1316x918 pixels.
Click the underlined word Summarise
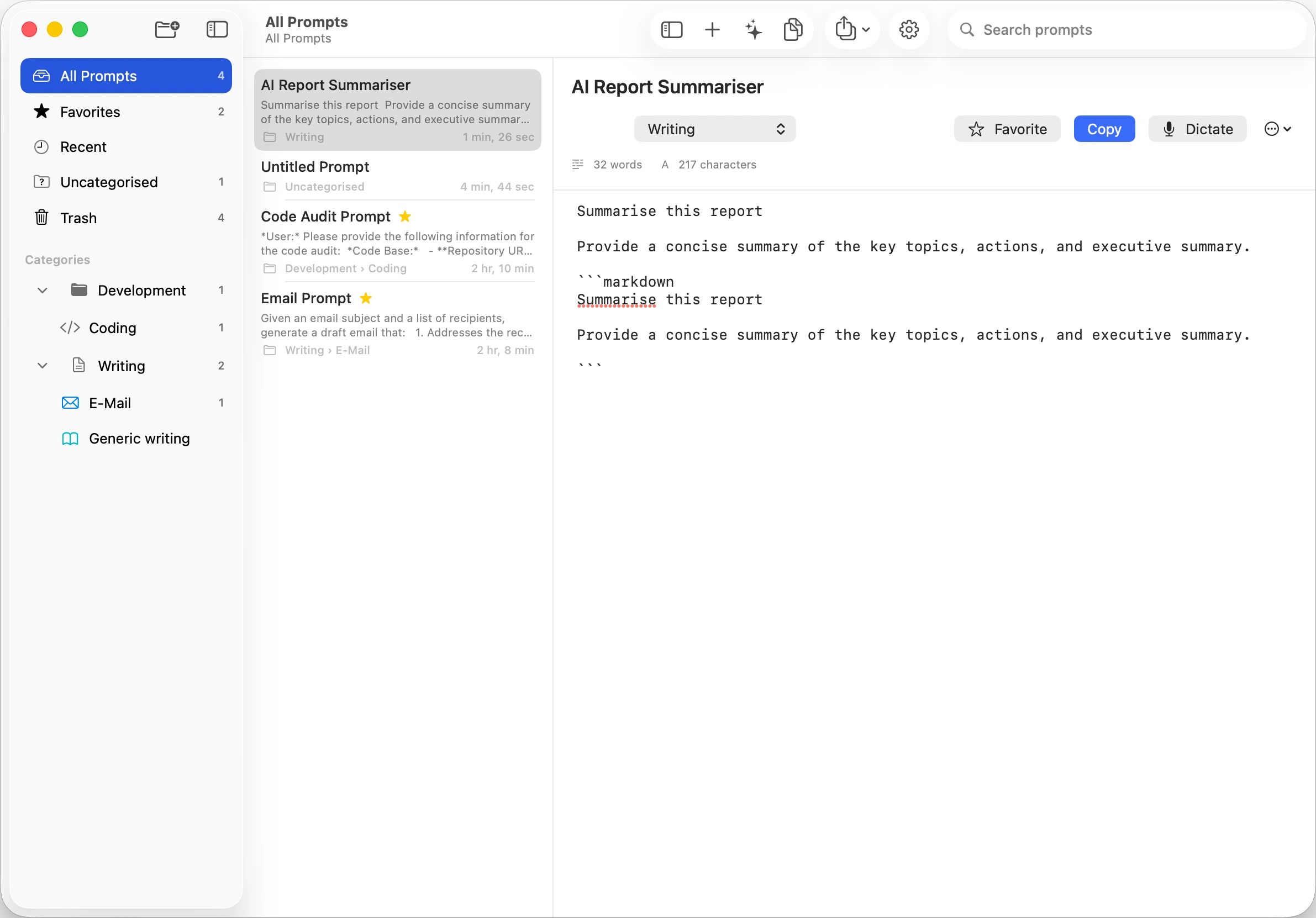(x=616, y=299)
